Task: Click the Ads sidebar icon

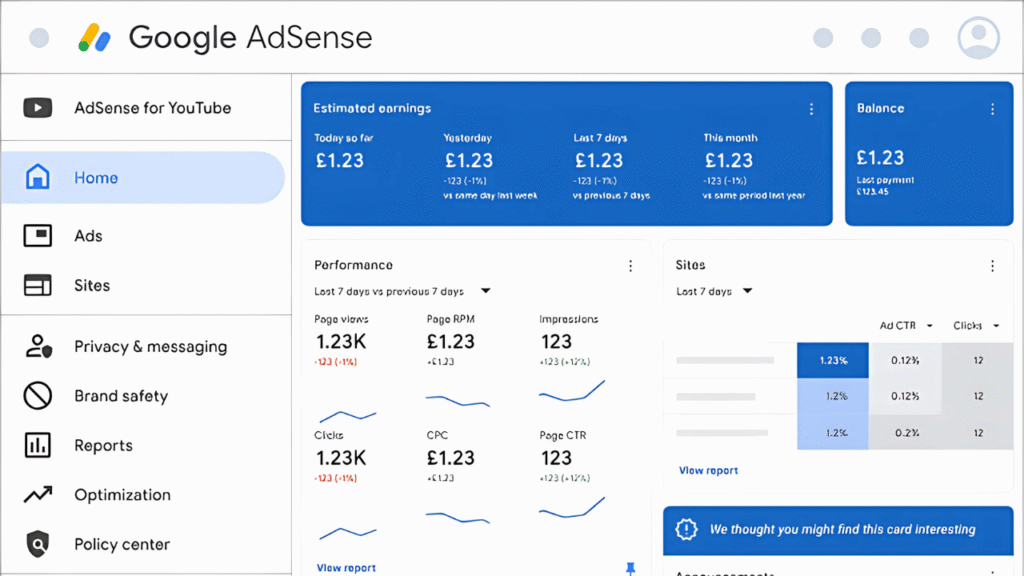Action: (38, 236)
